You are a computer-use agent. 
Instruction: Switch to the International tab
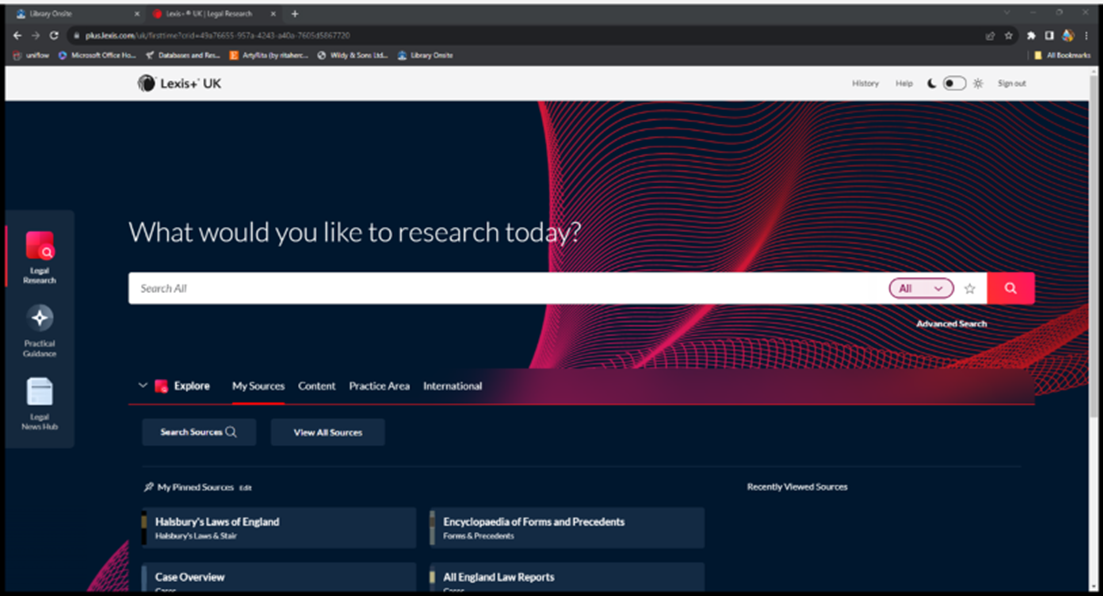(x=452, y=386)
